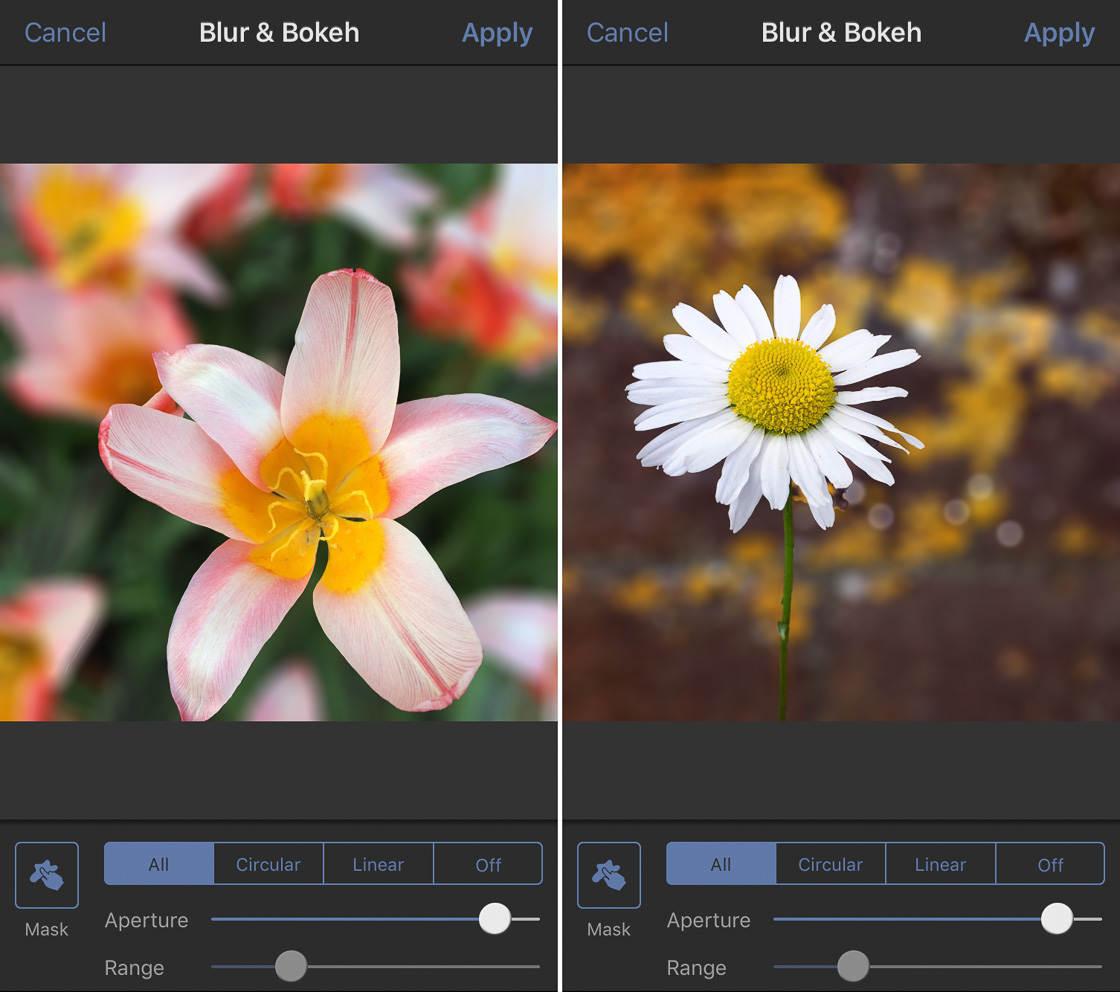Select the All blur mode on the right
The image size is (1120, 992).
720,864
